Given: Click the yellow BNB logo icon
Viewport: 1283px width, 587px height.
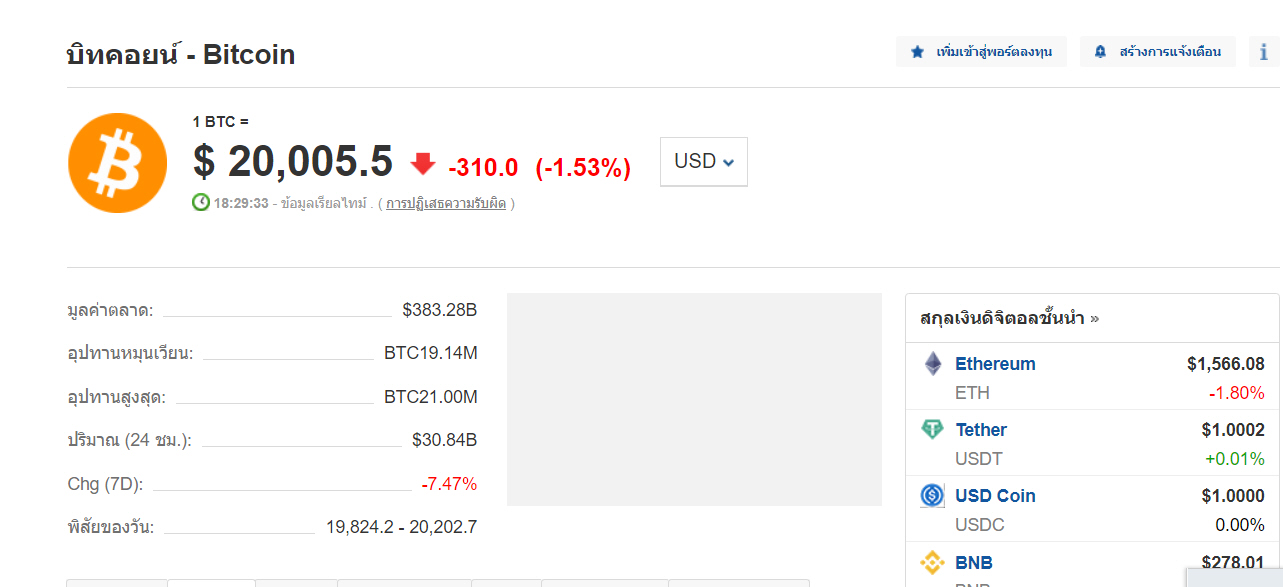Looking at the screenshot, I should click(x=932, y=563).
